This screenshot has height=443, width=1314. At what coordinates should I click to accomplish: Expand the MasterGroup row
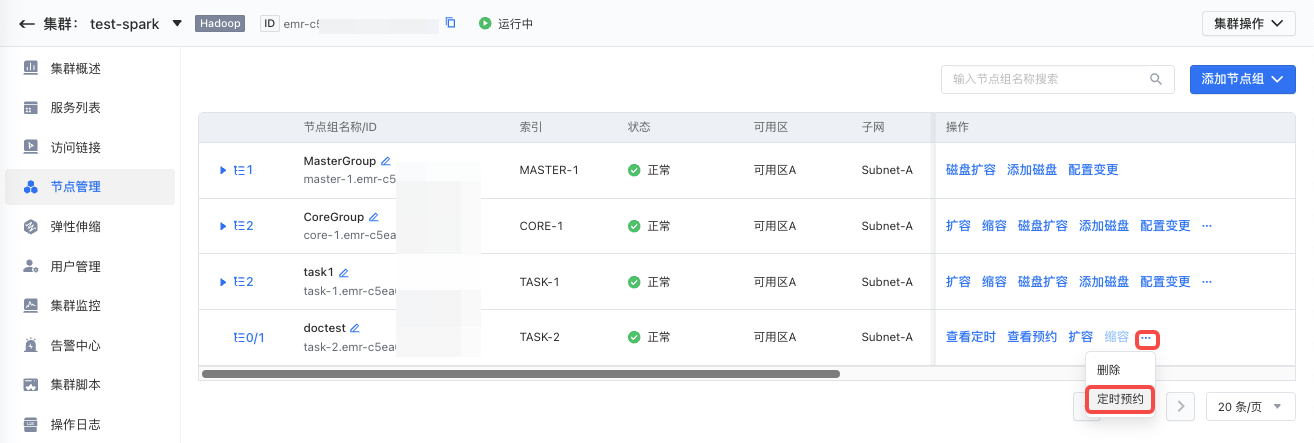(x=224, y=170)
